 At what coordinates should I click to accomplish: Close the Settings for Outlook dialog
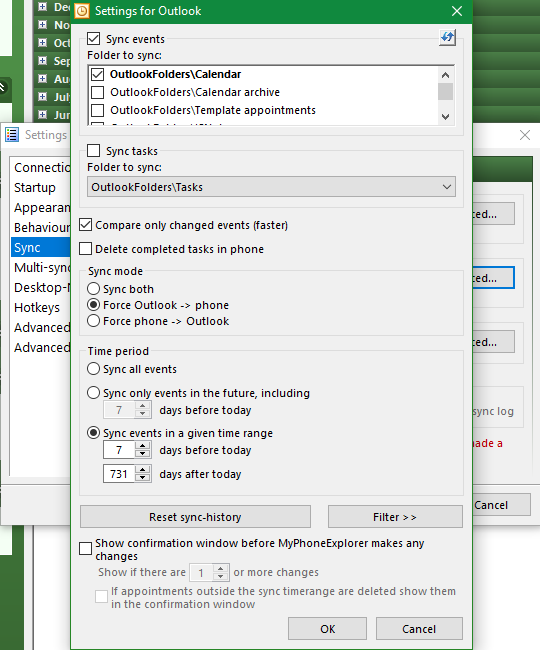tap(457, 11)
